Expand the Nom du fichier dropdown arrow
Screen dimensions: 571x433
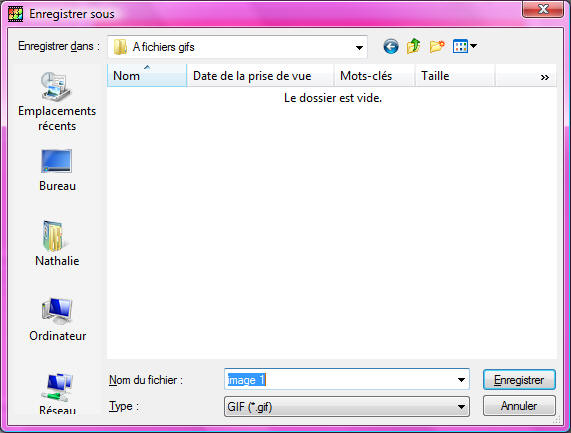[461, 380]
